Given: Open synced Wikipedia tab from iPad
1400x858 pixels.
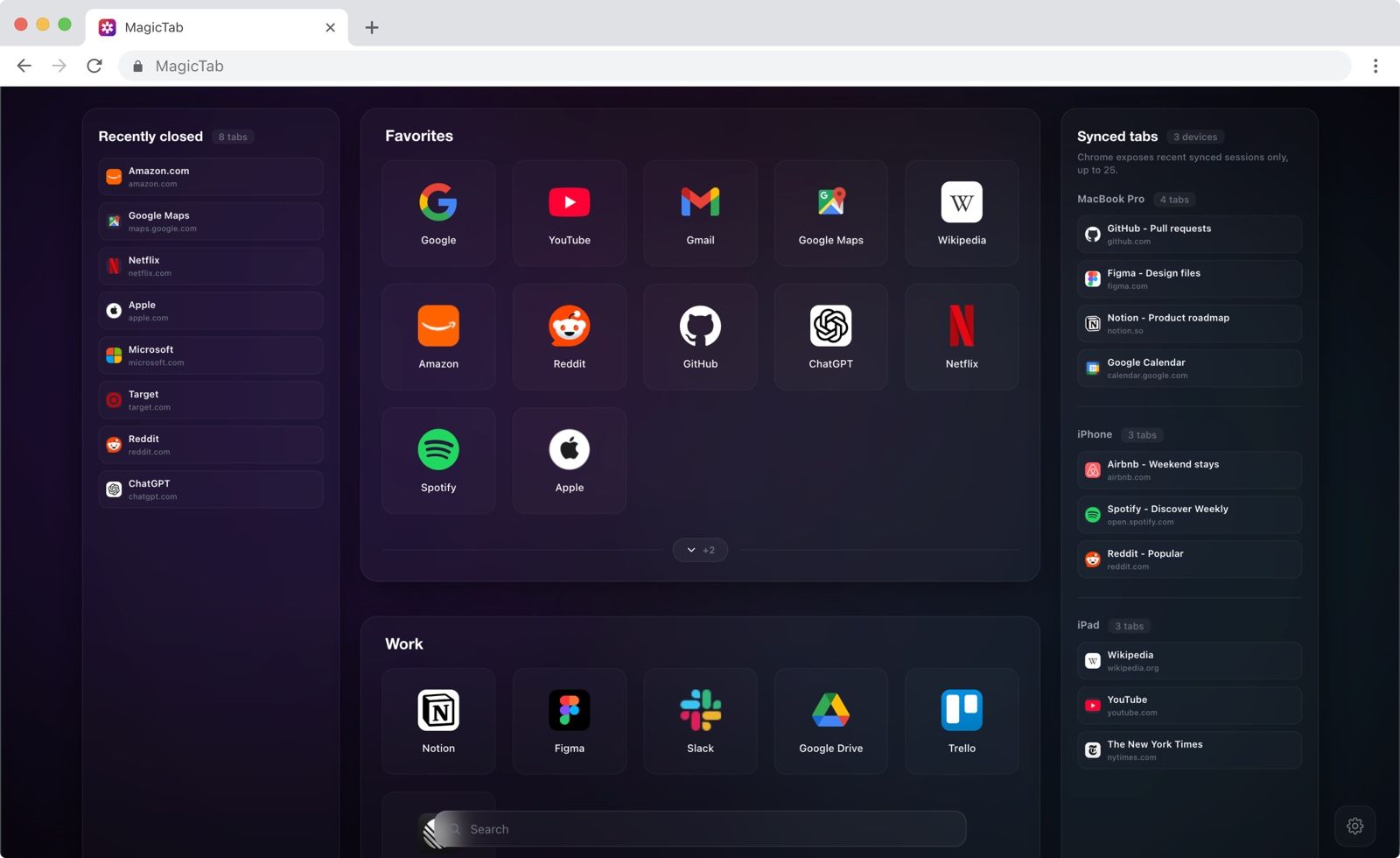Looking at the screenshot, I should 1189,661.
